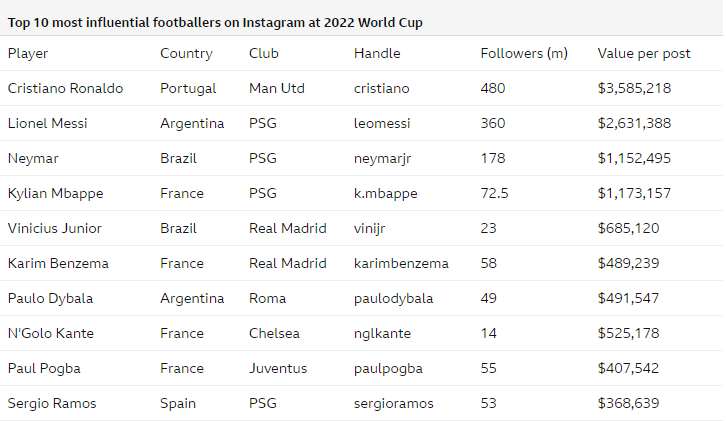The image size is (726, 421).
Task: Click the Player column header
Action: pos(28,54)
